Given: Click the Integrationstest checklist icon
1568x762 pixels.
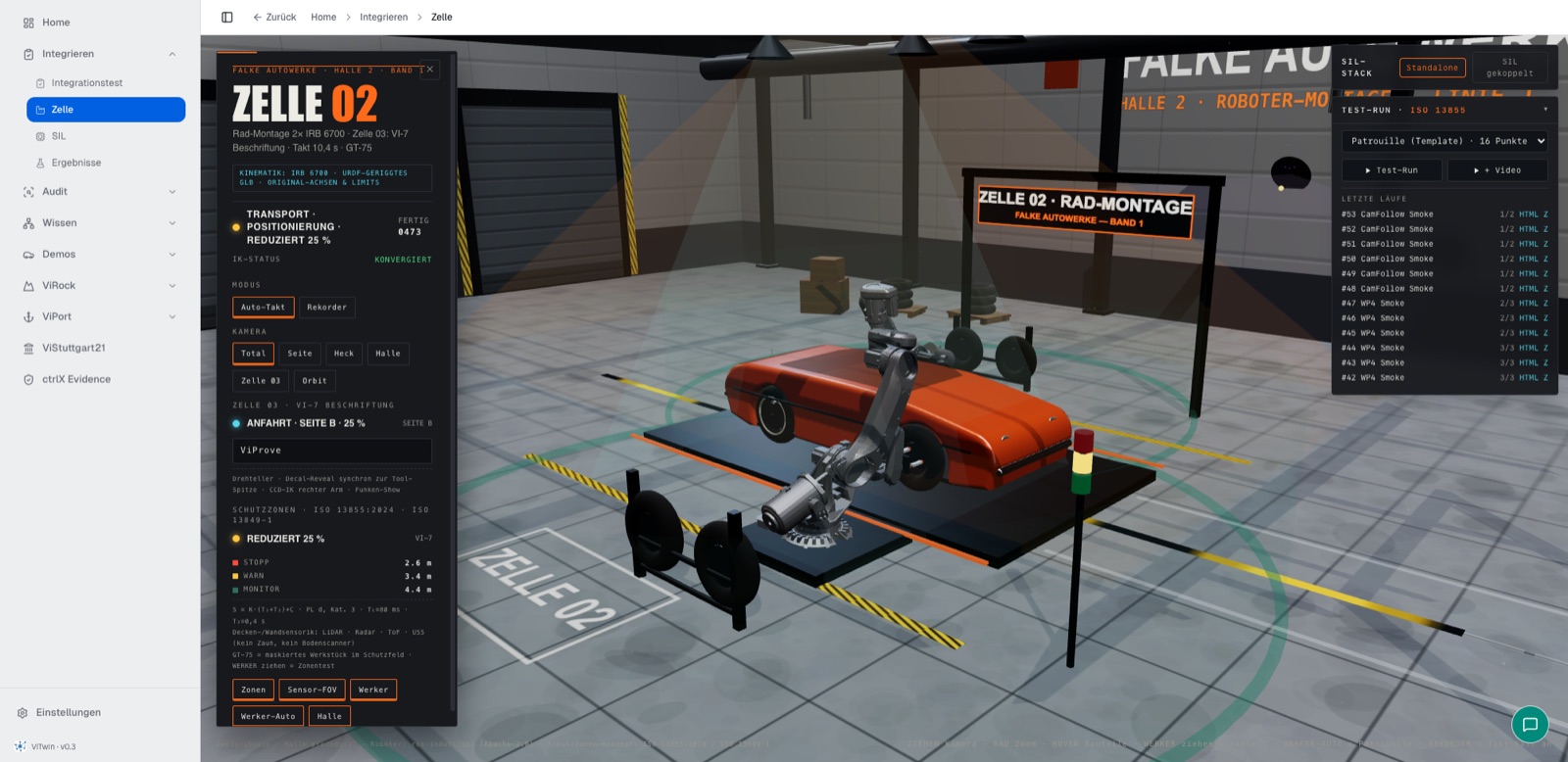Looking at the screenshot, I should click(x=40, y=83).
